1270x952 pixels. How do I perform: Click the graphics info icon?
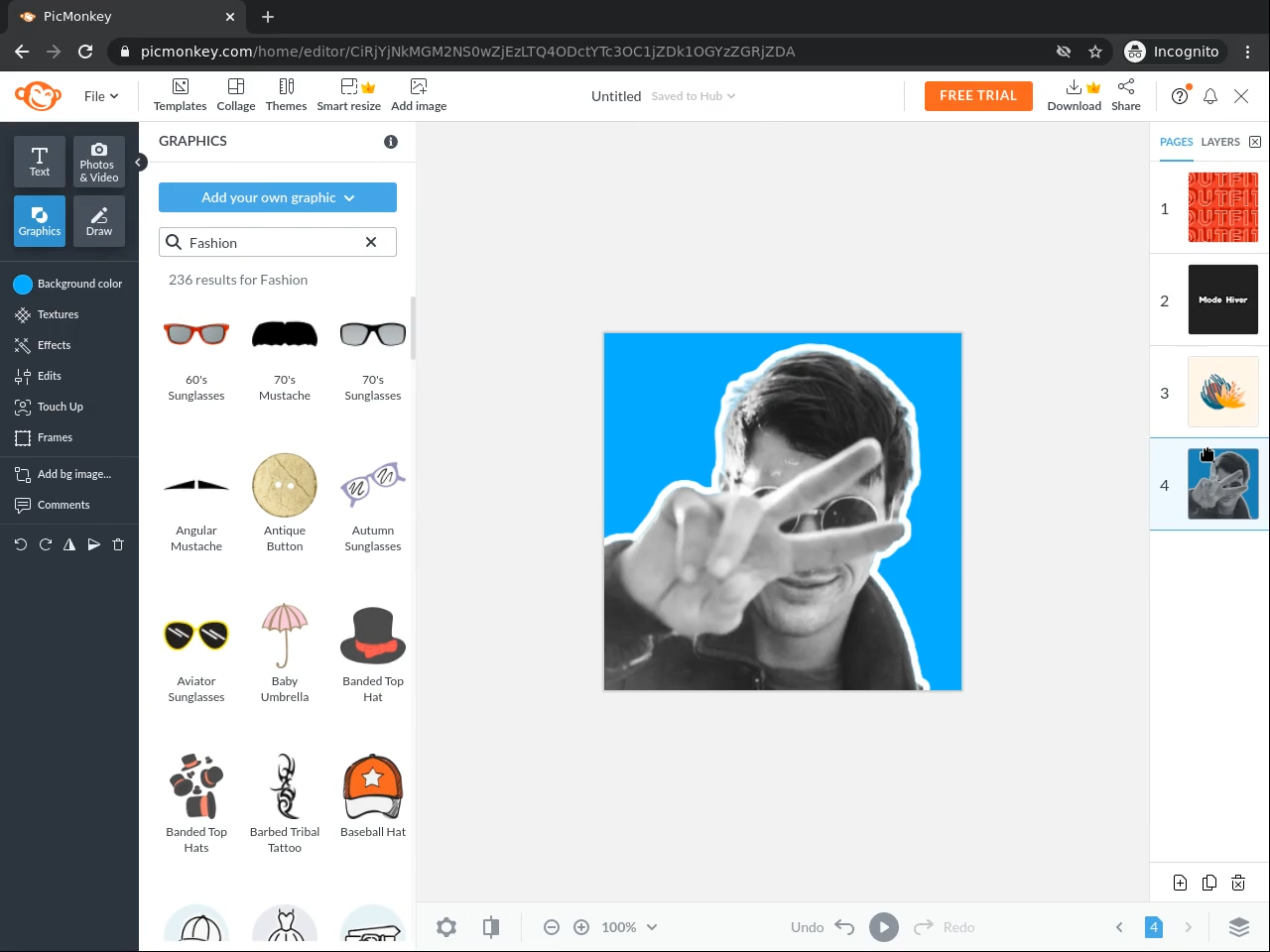pyautogui.click(x=391, y=142)
